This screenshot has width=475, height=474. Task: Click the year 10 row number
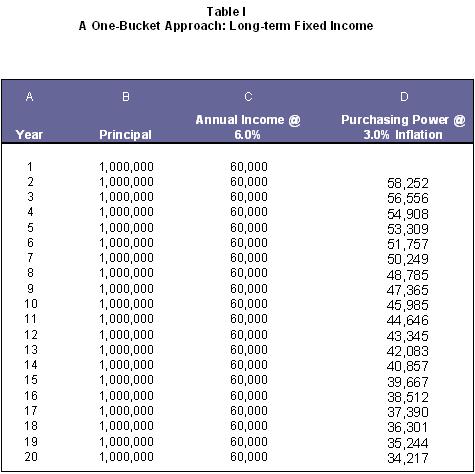click(31, 304)
